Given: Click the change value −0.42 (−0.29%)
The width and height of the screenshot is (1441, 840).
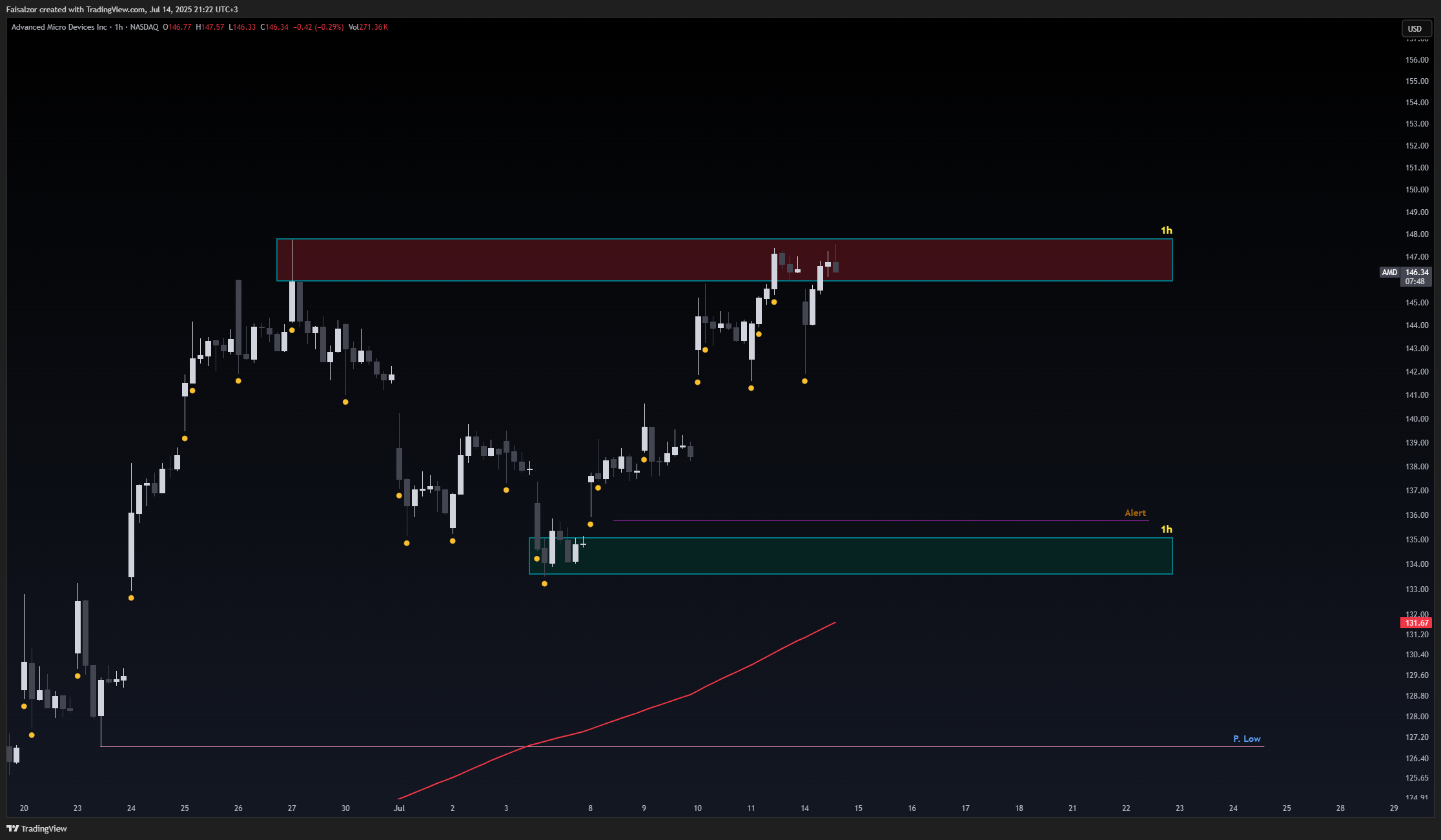Looking at the screenshot, I should [x=318, y=27].
